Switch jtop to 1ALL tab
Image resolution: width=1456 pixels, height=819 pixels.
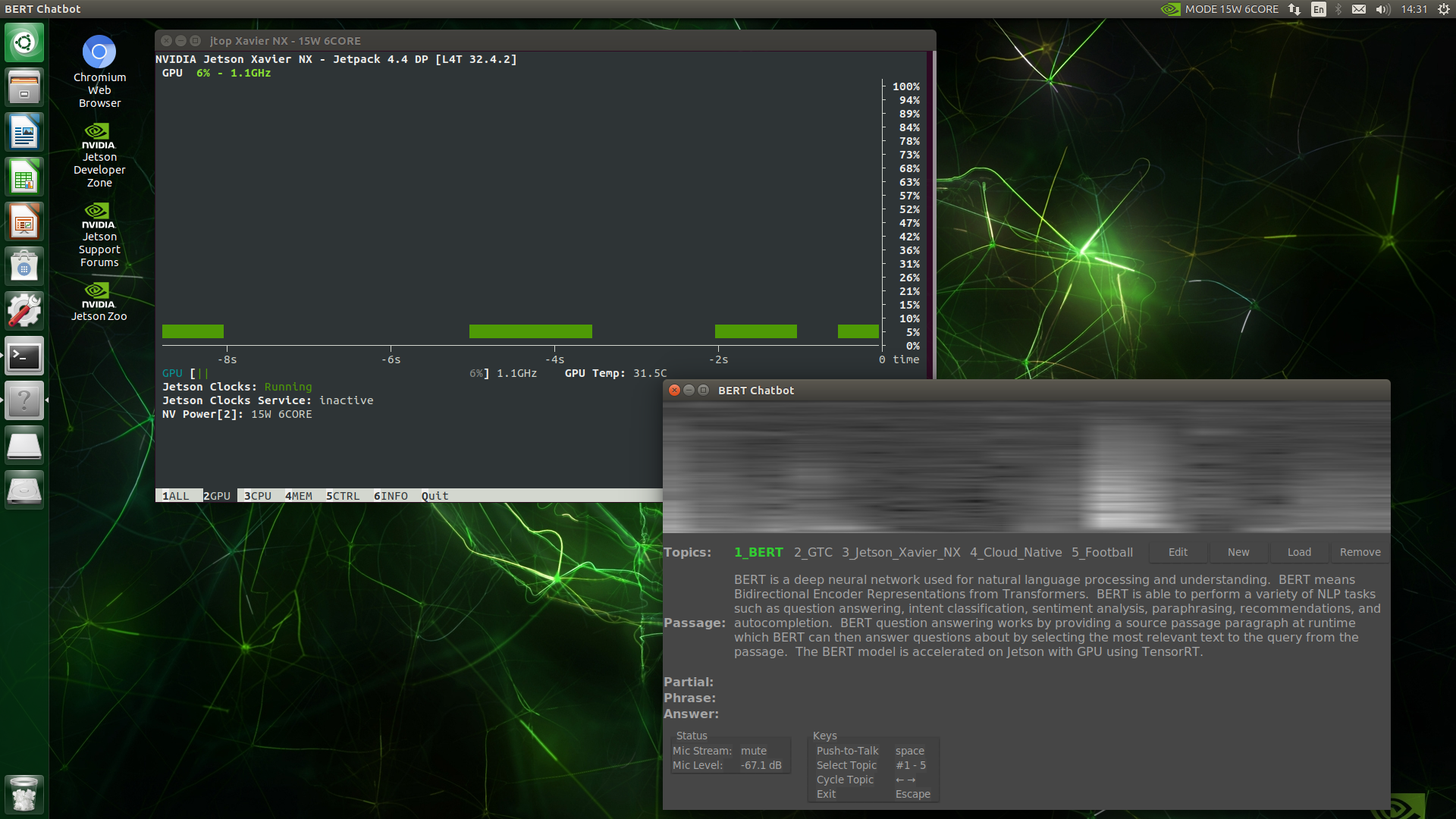tap(176, 496)
